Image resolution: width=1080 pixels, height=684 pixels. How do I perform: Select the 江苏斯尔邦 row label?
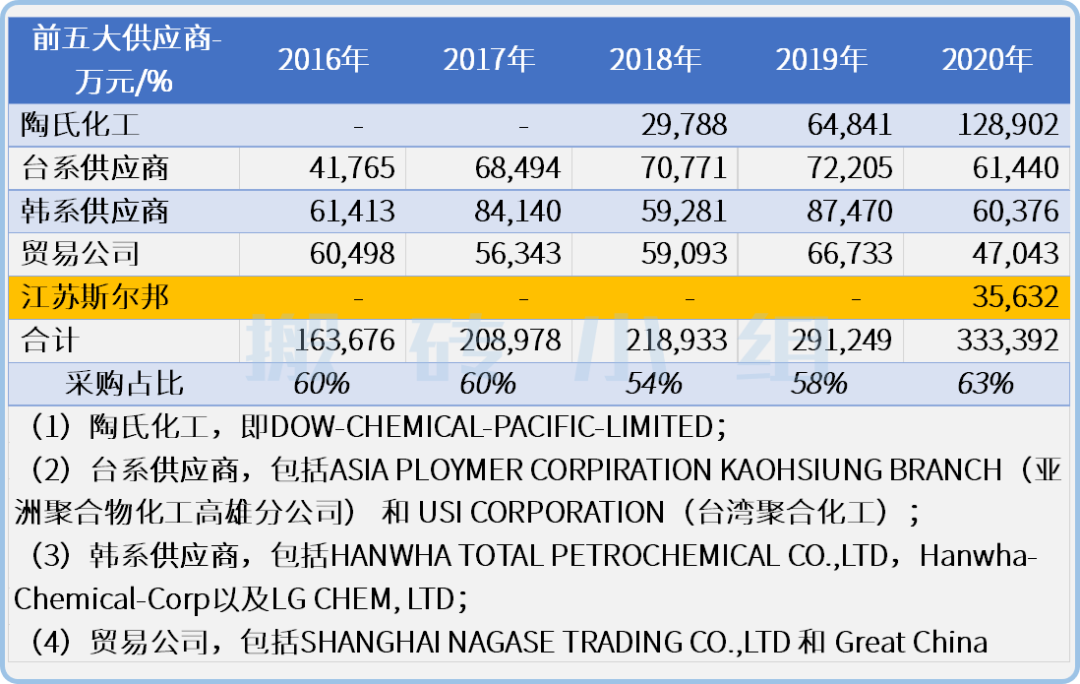[95, 297]
